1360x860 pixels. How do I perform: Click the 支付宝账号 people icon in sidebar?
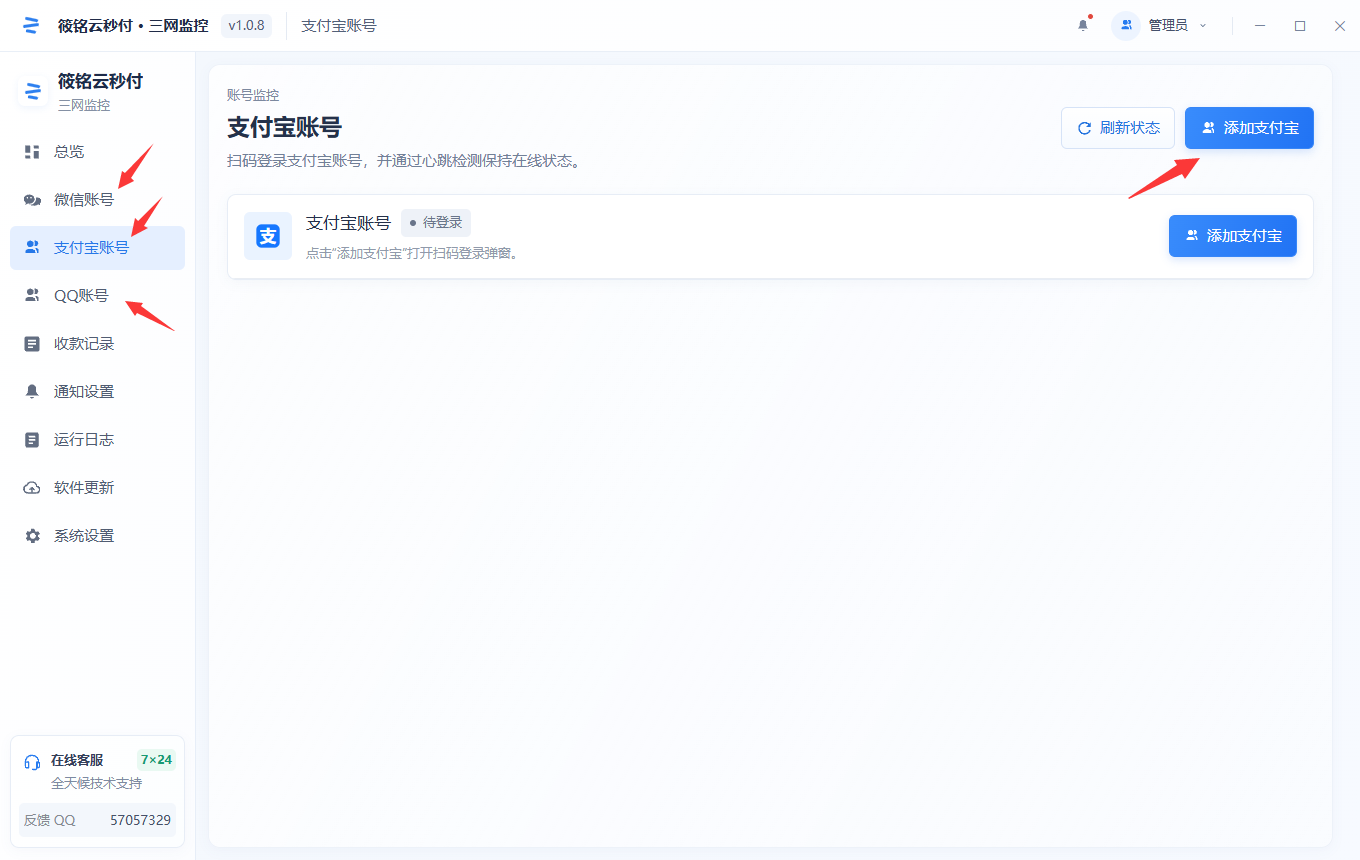[x=32, y=248]
